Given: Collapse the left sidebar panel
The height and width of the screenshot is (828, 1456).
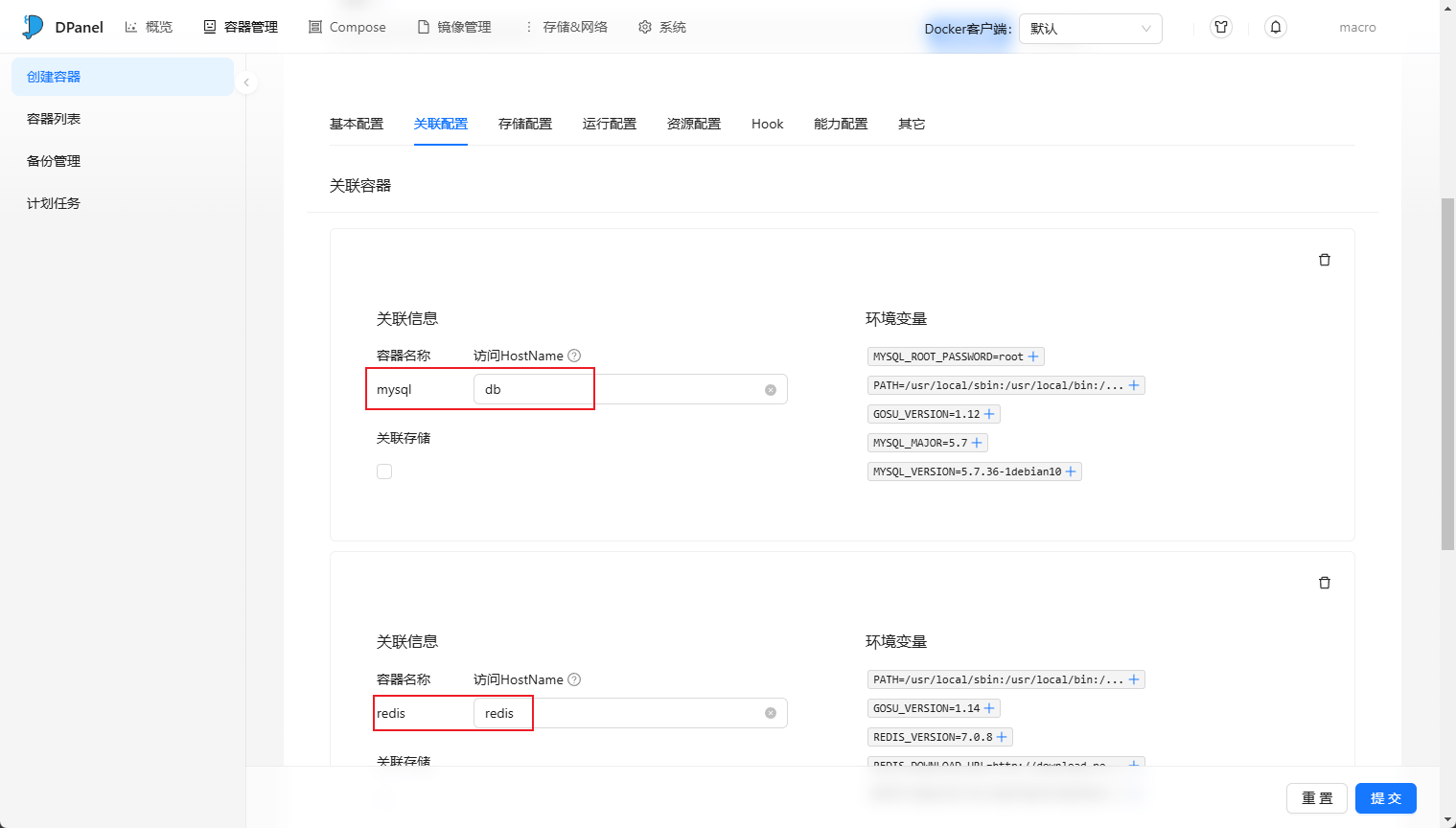Looking at the screenshot, I should (x=246, y=82).
